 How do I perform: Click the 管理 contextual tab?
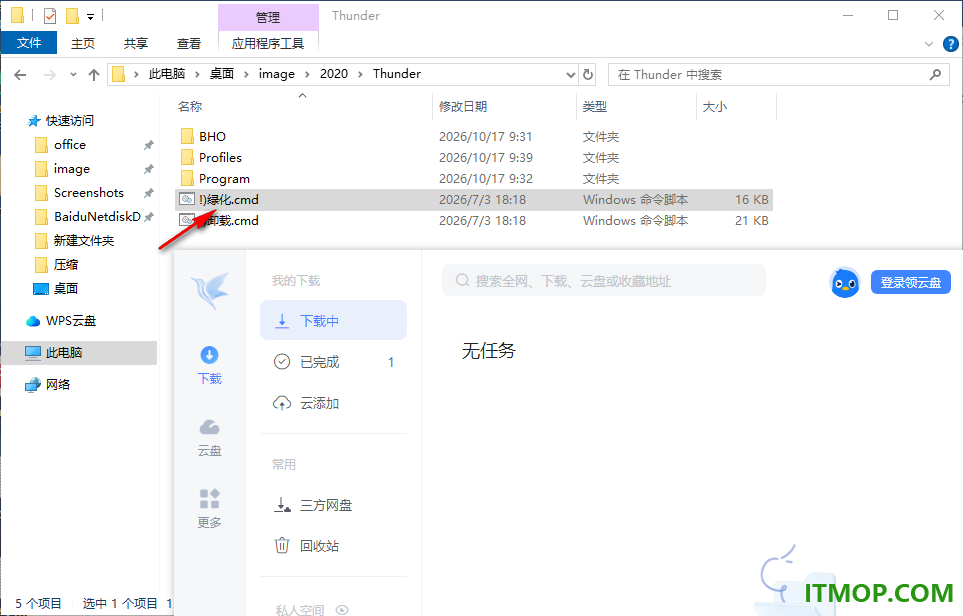(268, 17)
